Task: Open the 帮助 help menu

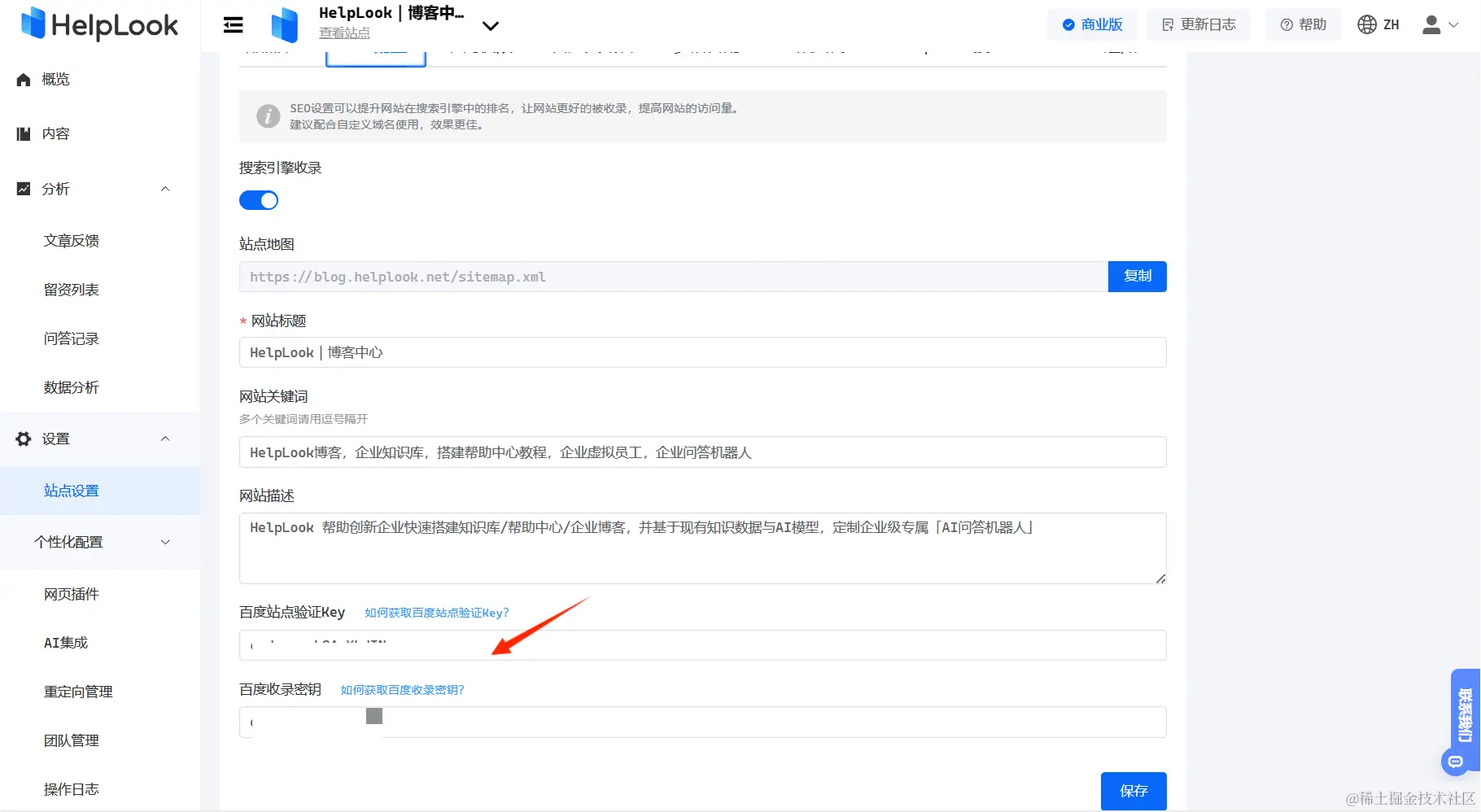Action: (1303, 25)
